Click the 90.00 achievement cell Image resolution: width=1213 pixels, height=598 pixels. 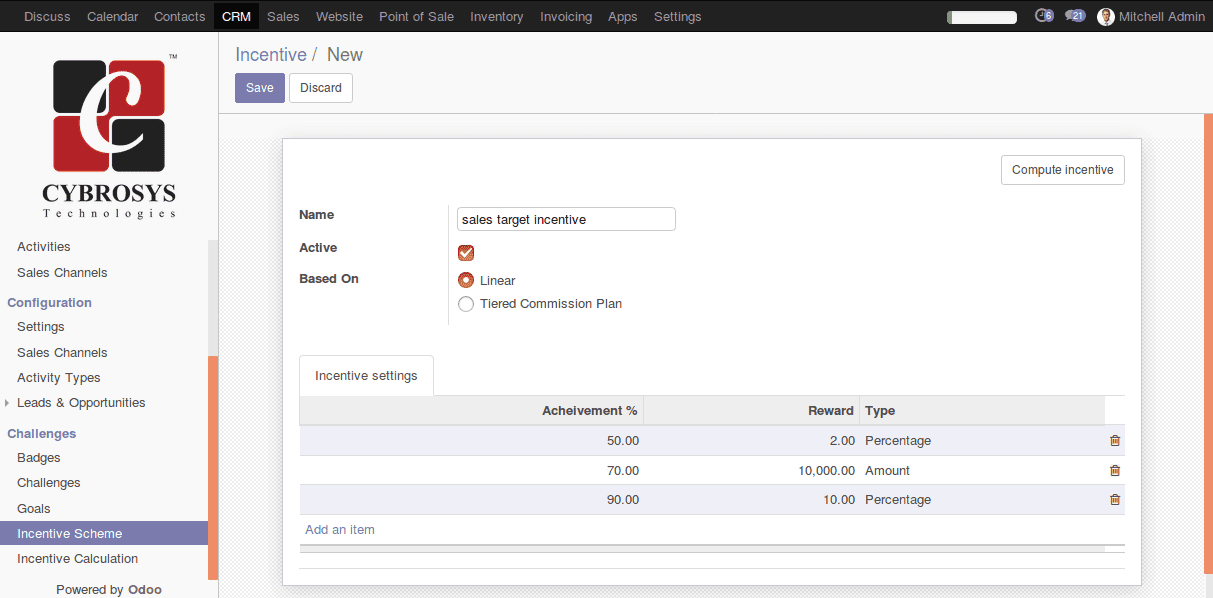(x=472, y=499)
